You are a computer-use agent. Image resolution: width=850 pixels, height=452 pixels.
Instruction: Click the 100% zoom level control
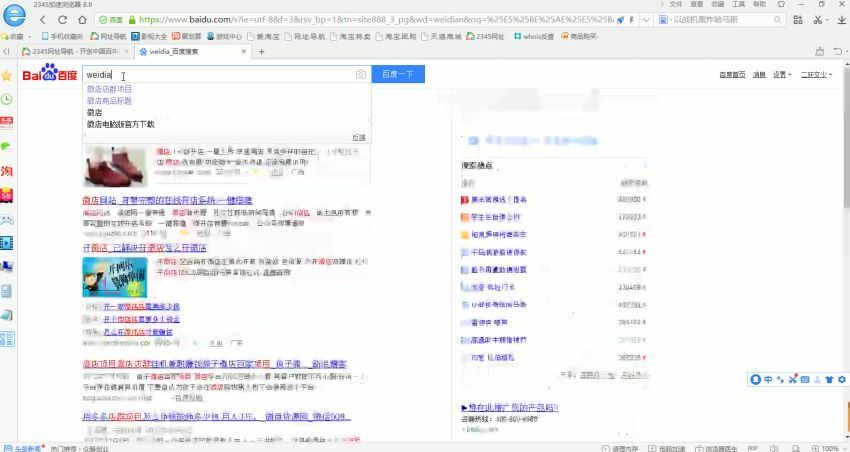point(826,448)
